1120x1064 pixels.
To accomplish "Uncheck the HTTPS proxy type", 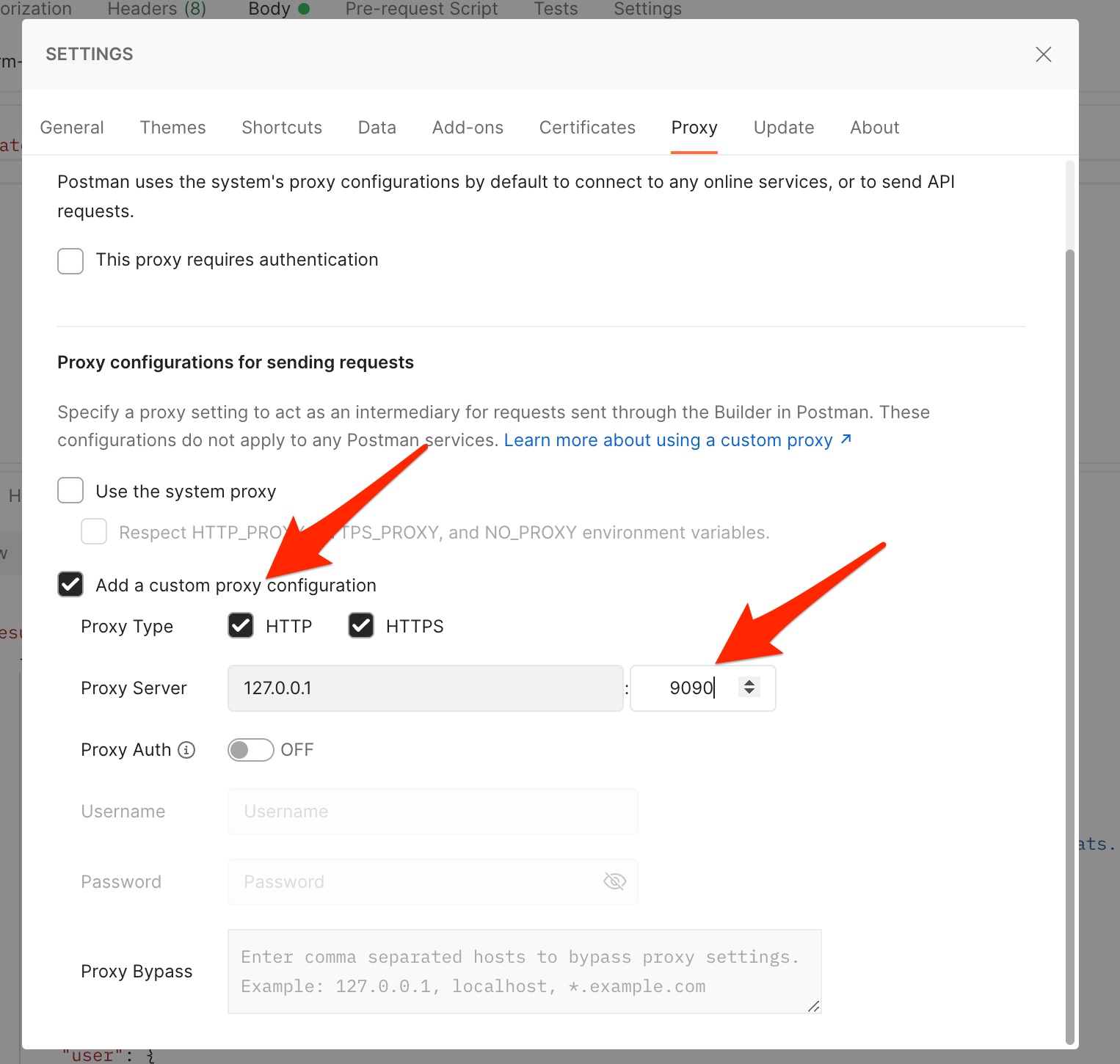I will 361,625.
